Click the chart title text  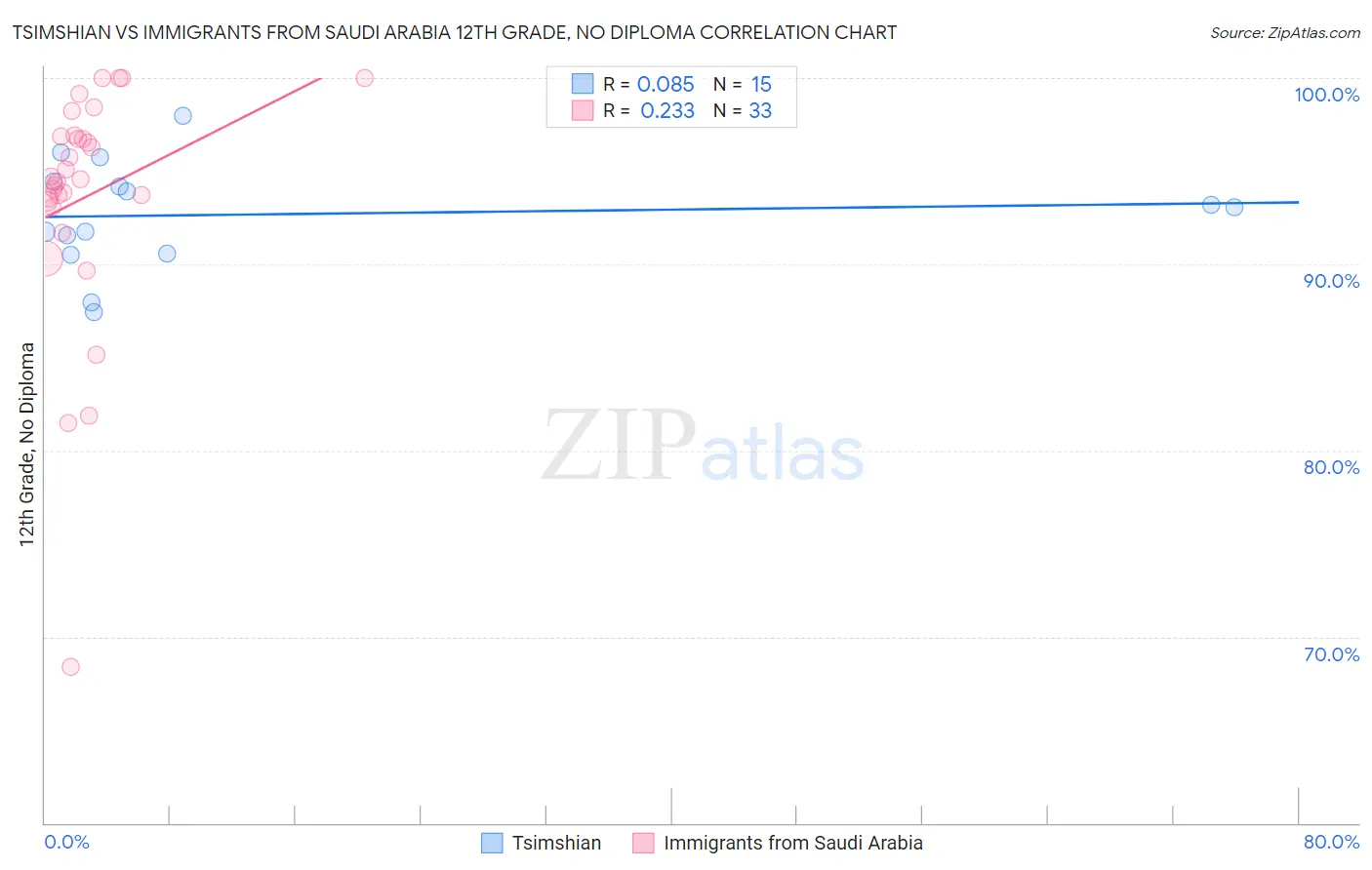[454, 32]
